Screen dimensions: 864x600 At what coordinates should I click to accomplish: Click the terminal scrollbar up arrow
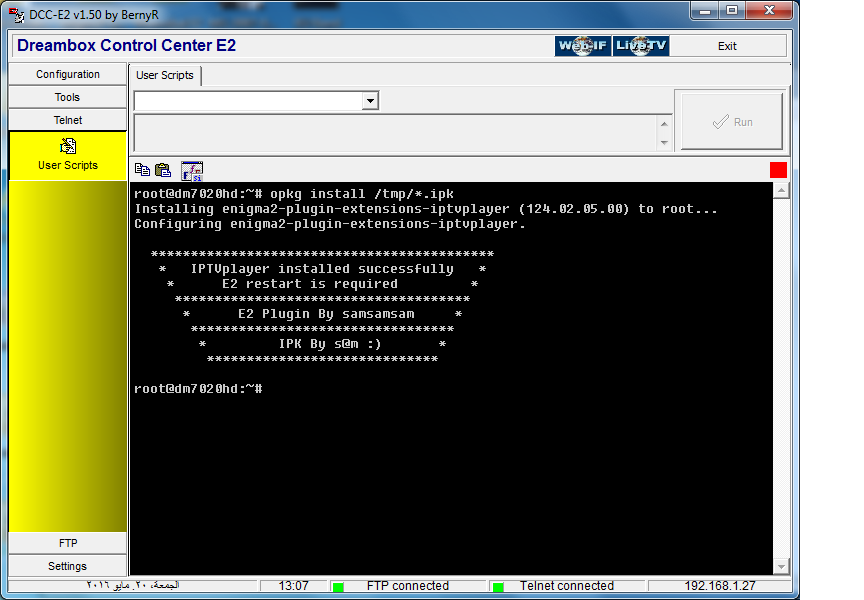781,191
